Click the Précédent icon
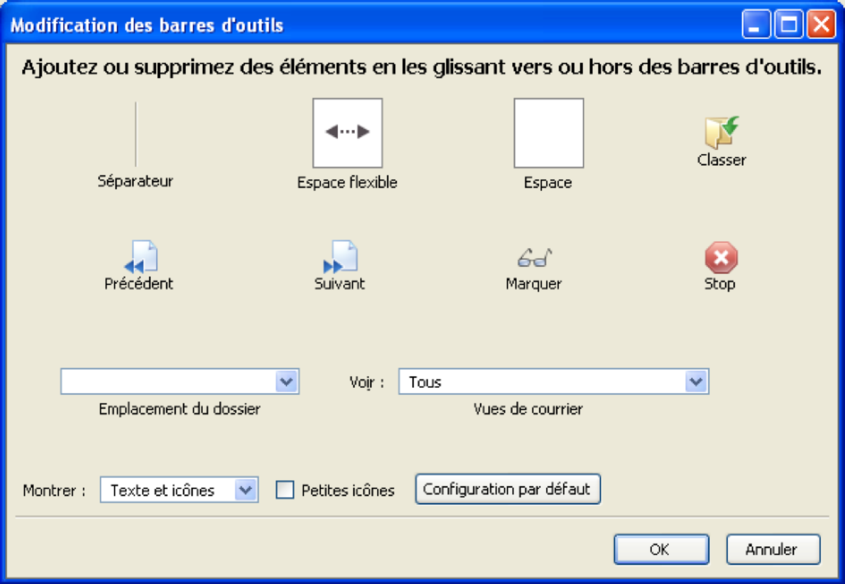 (140, 257)
